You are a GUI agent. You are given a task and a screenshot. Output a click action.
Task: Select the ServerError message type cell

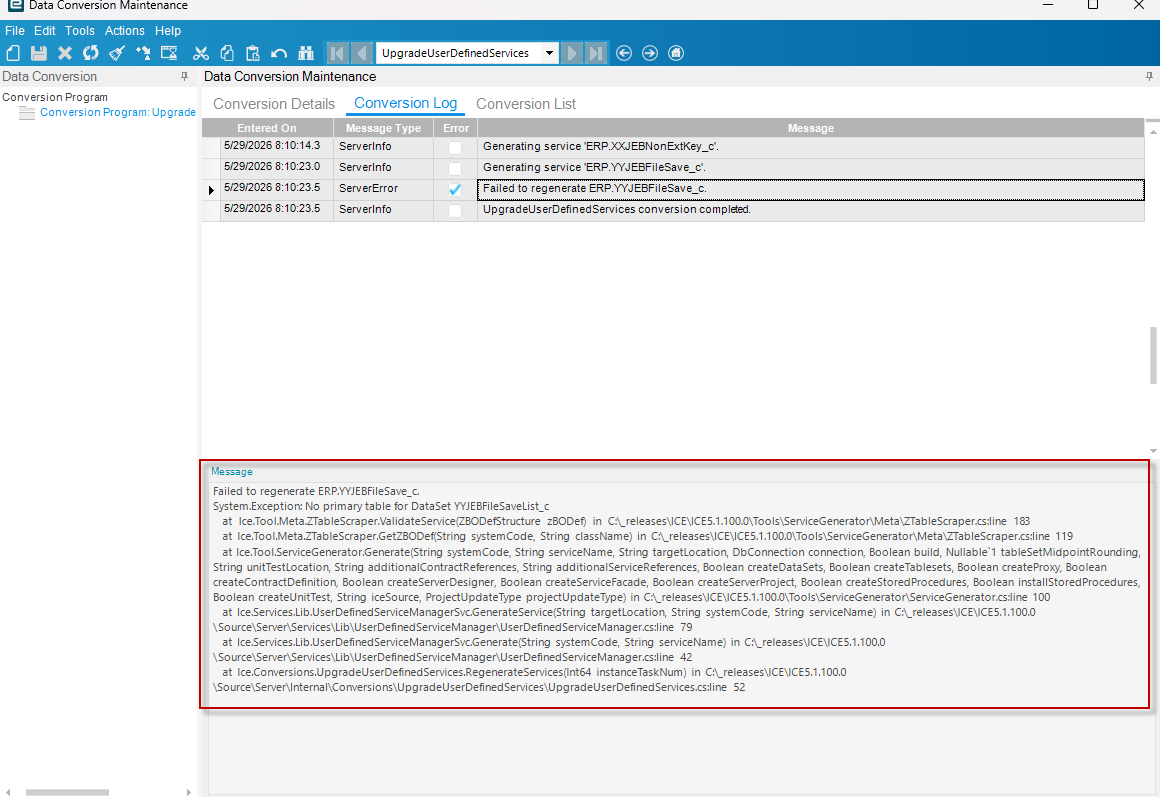click(383, 189)
